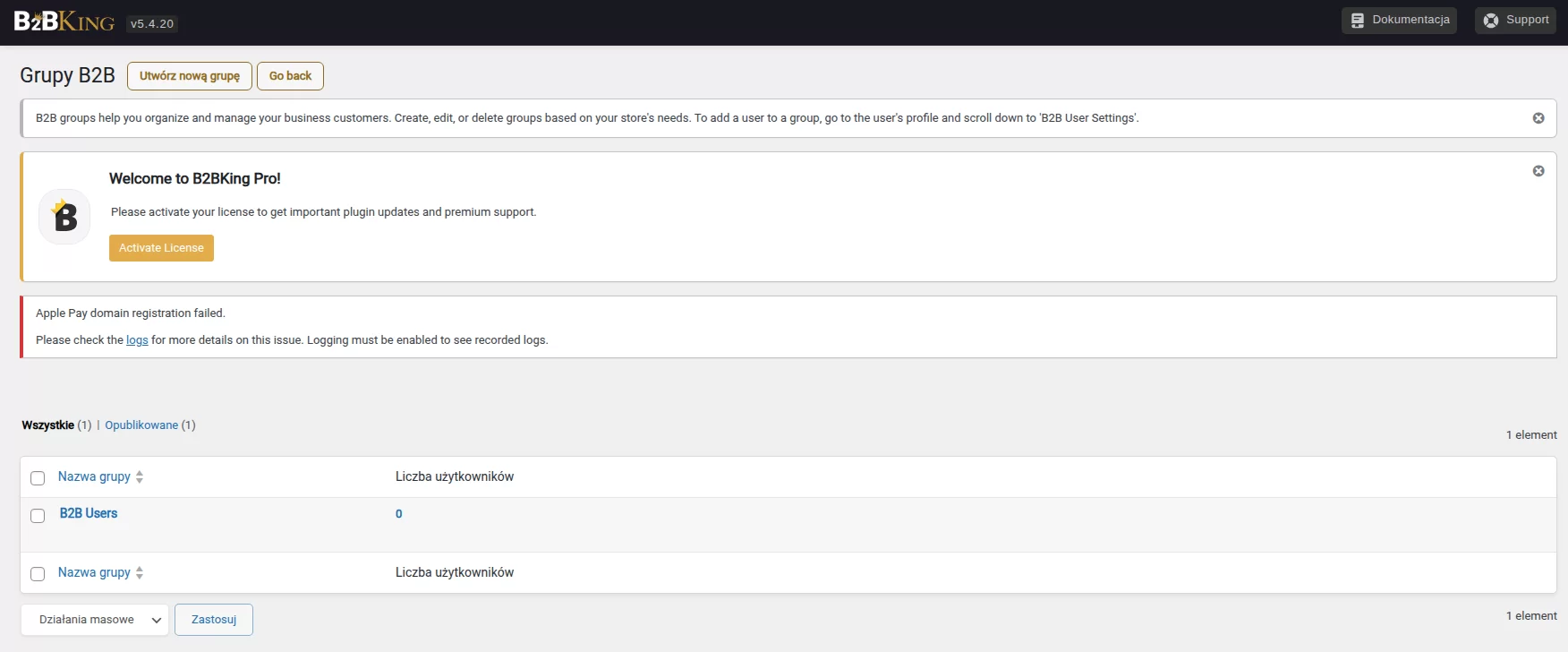Open Support from the header
The height and width of the screenshot is (652, 1568).
point(1514,20)
